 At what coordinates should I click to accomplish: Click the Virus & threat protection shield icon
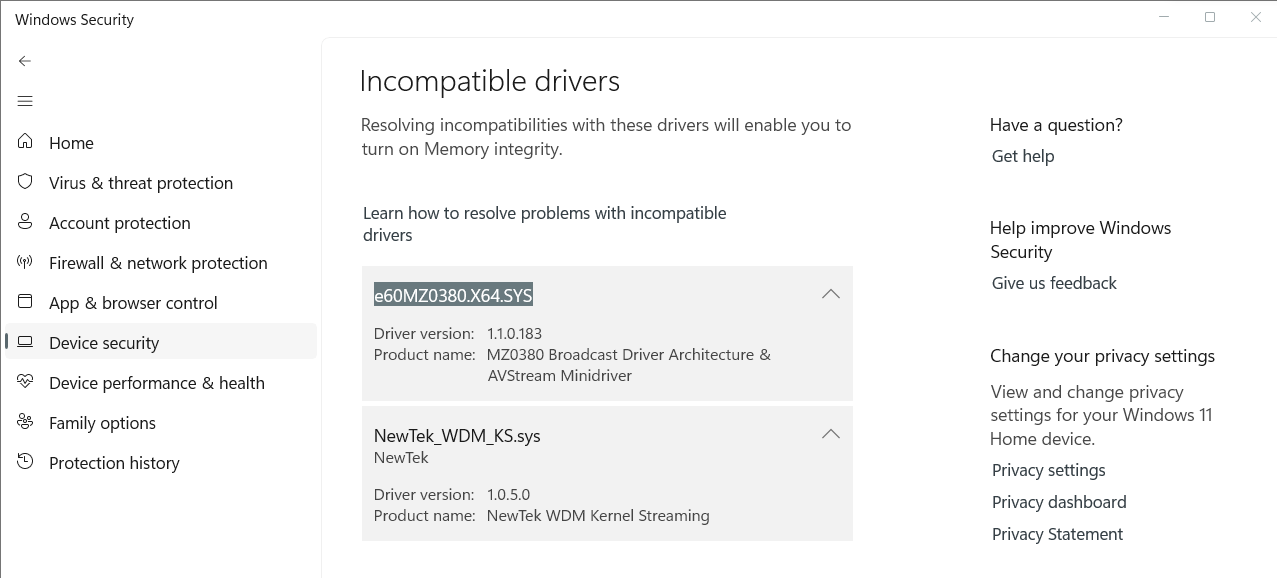25,182
